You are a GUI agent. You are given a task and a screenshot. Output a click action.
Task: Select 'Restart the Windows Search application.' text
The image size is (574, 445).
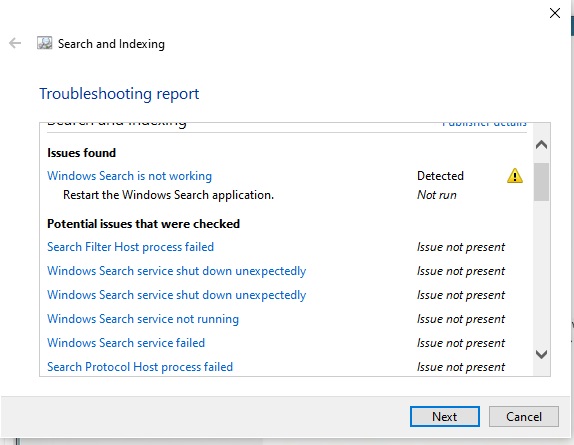pyautogui.click(x=168, y=195)
